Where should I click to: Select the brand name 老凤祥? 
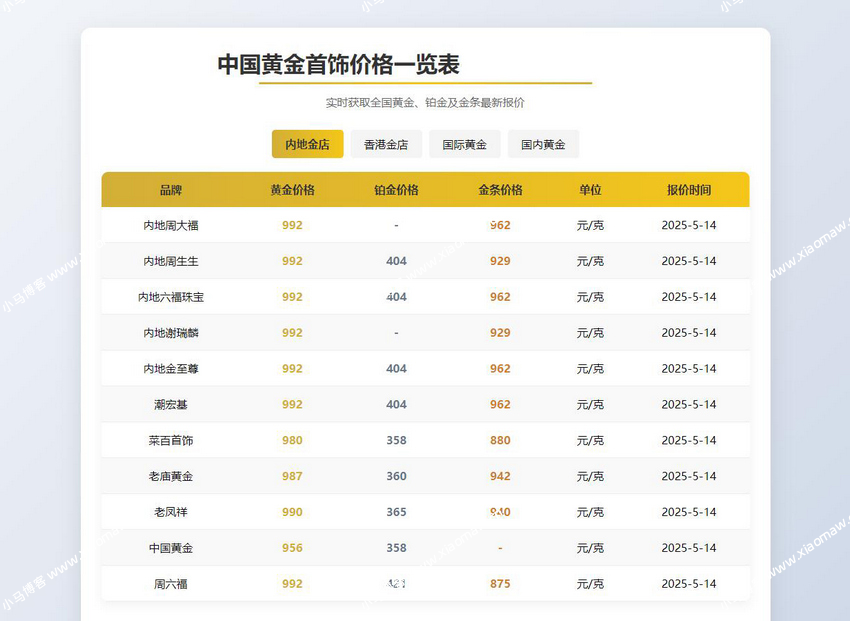171,512
